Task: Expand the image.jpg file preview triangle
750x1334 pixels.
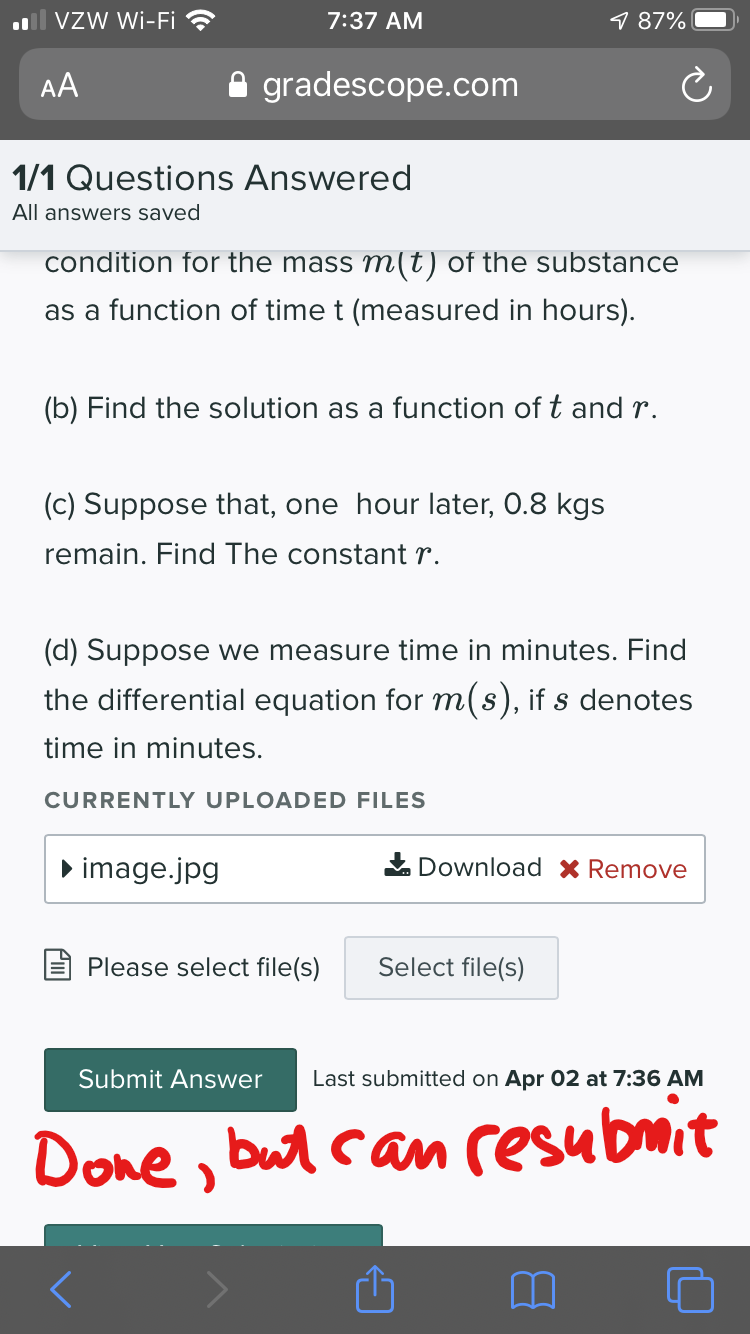Action: tap(65, 868)
